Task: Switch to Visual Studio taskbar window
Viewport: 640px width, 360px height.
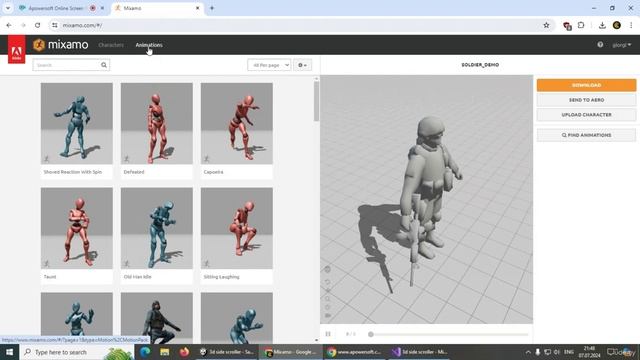Action: coord(420,352)
